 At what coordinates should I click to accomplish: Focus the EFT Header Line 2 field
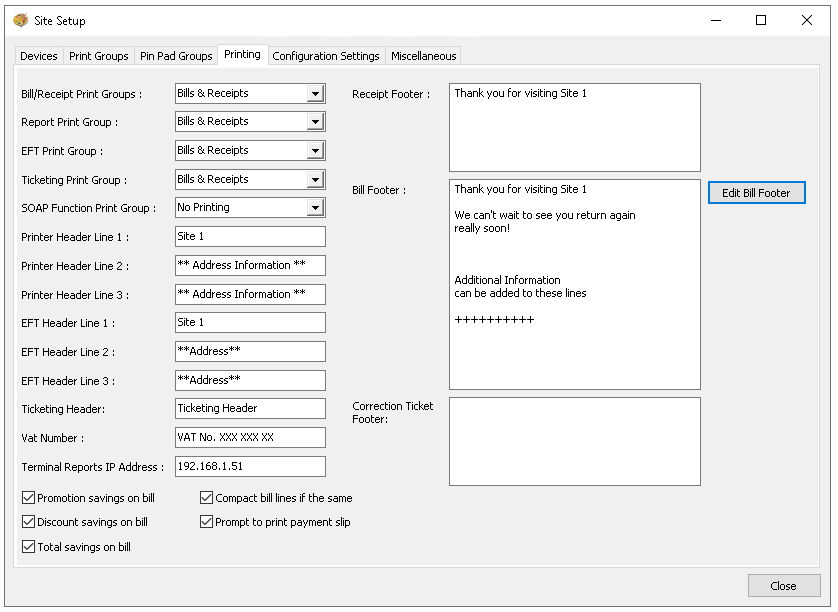250,351
